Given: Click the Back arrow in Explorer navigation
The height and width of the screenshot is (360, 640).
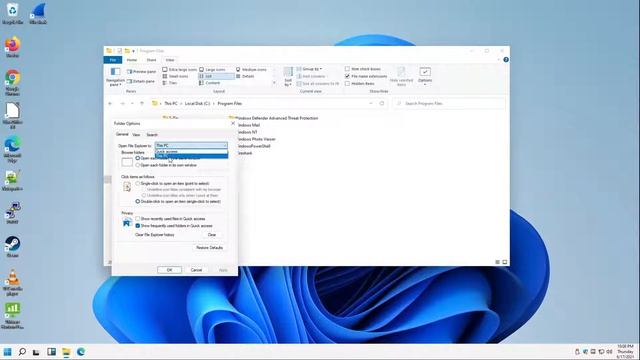Looking at the screenshot, I should point(110,104).
